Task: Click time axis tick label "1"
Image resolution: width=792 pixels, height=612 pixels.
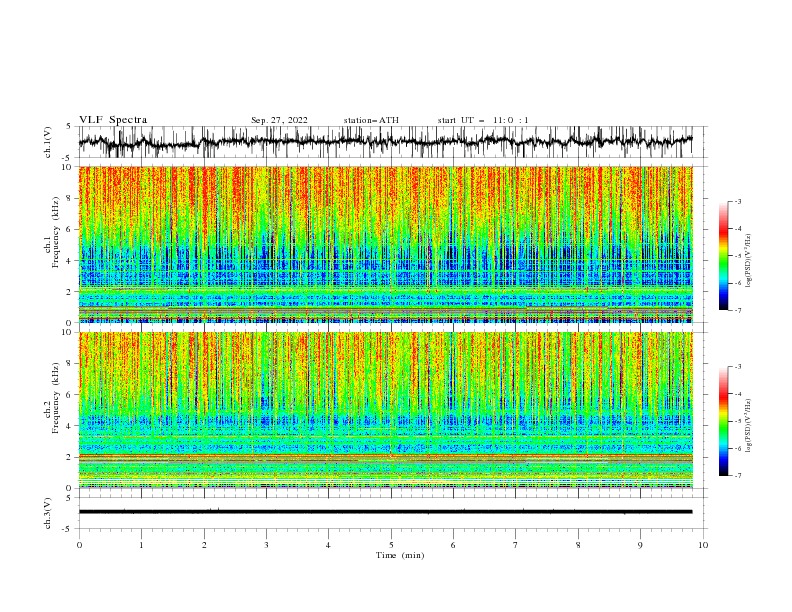Action: point(141,545)
